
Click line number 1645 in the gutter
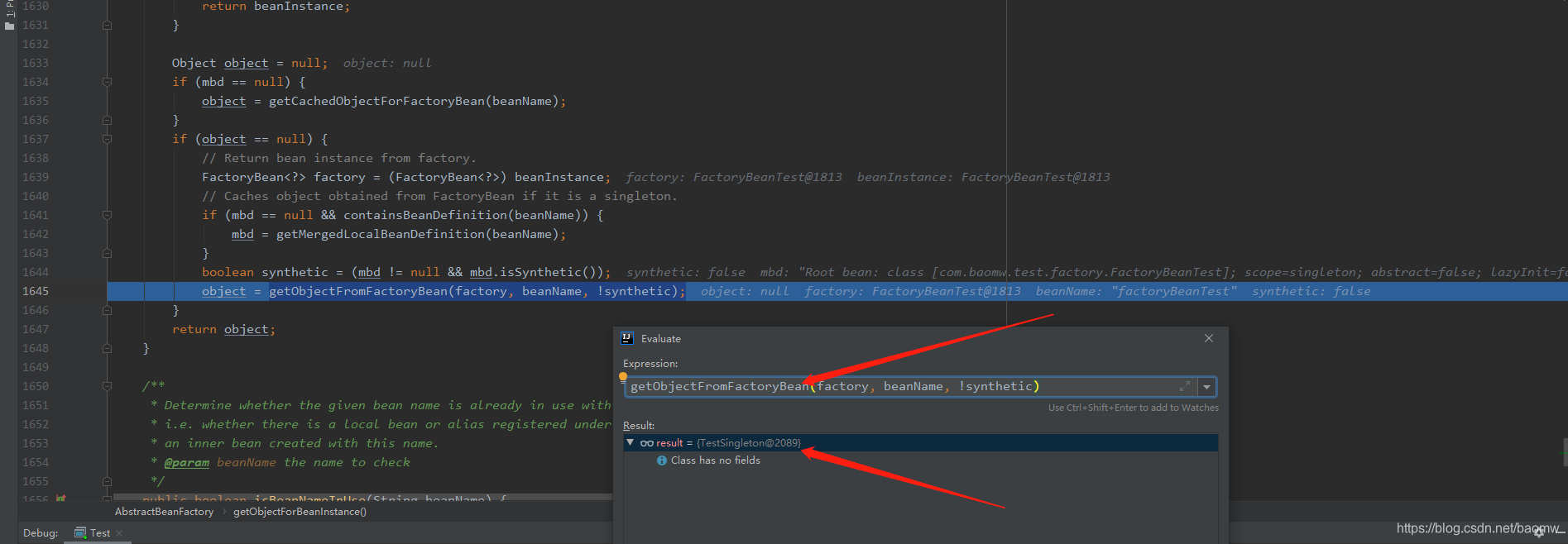tap(35, 291)
